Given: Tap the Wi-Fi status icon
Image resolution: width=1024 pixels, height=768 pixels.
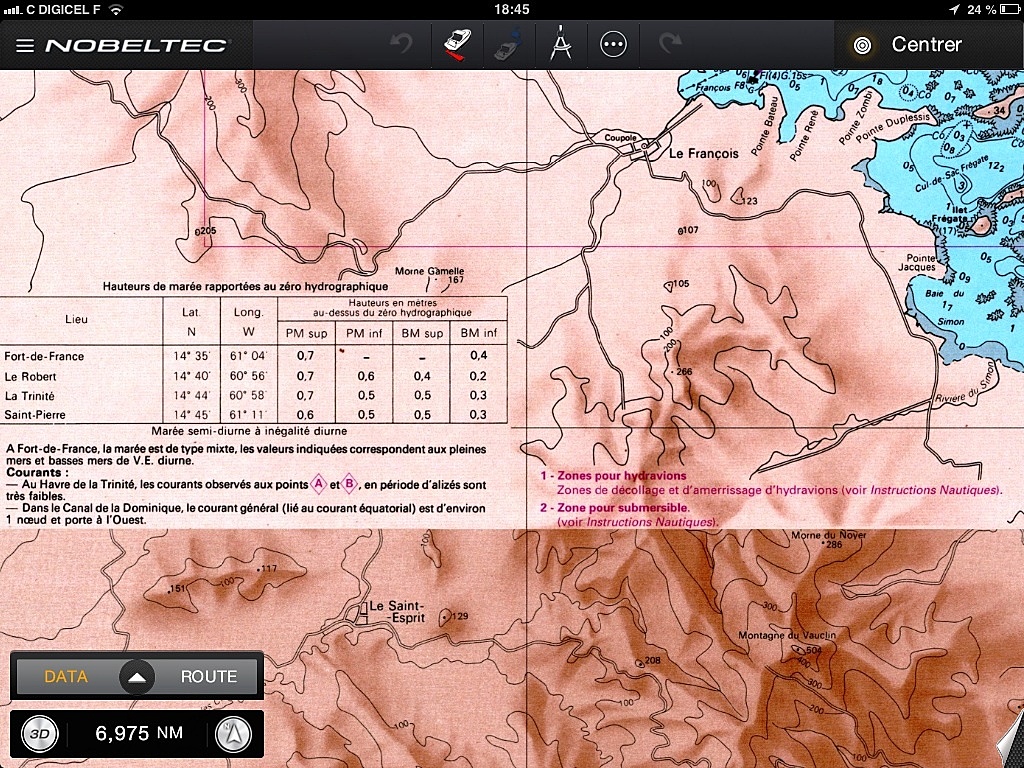Looking at the screenshot, I should (116, 9).
